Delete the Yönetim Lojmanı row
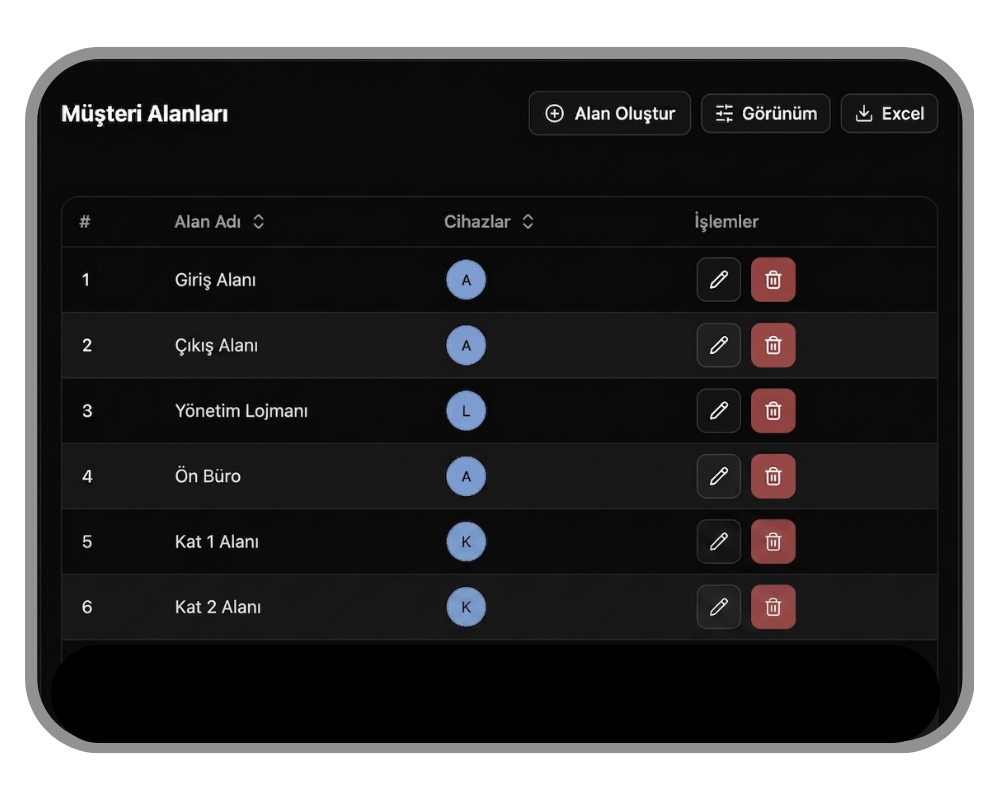 773,410
